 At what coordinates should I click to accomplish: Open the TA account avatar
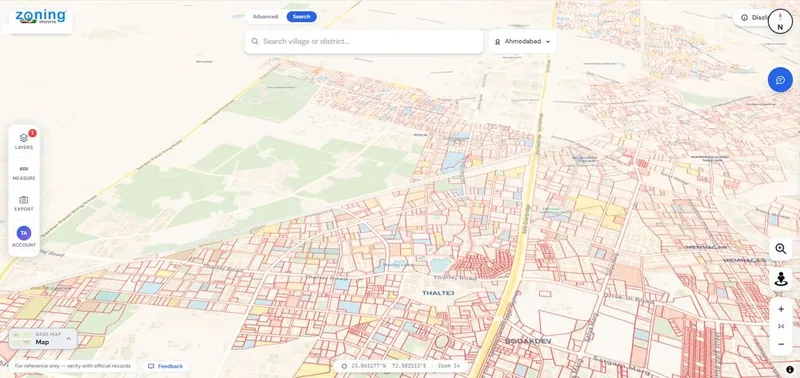pyautogui.click(x=23, y=233)
